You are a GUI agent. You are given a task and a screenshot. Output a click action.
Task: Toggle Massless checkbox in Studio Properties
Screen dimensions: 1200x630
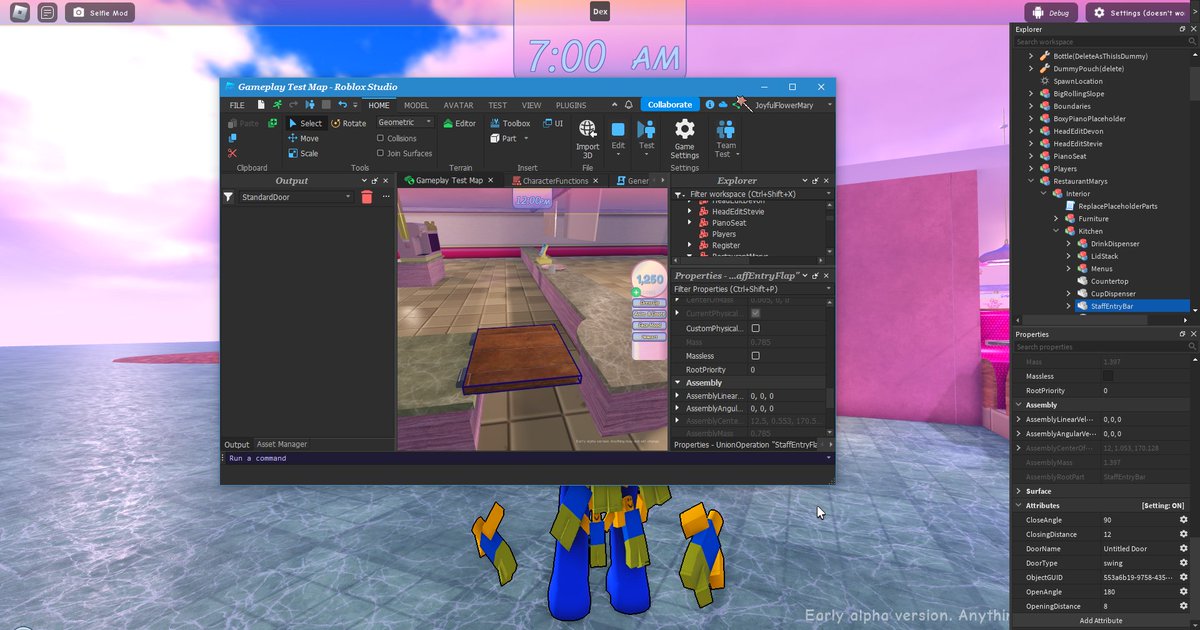(x=755, y=356)
